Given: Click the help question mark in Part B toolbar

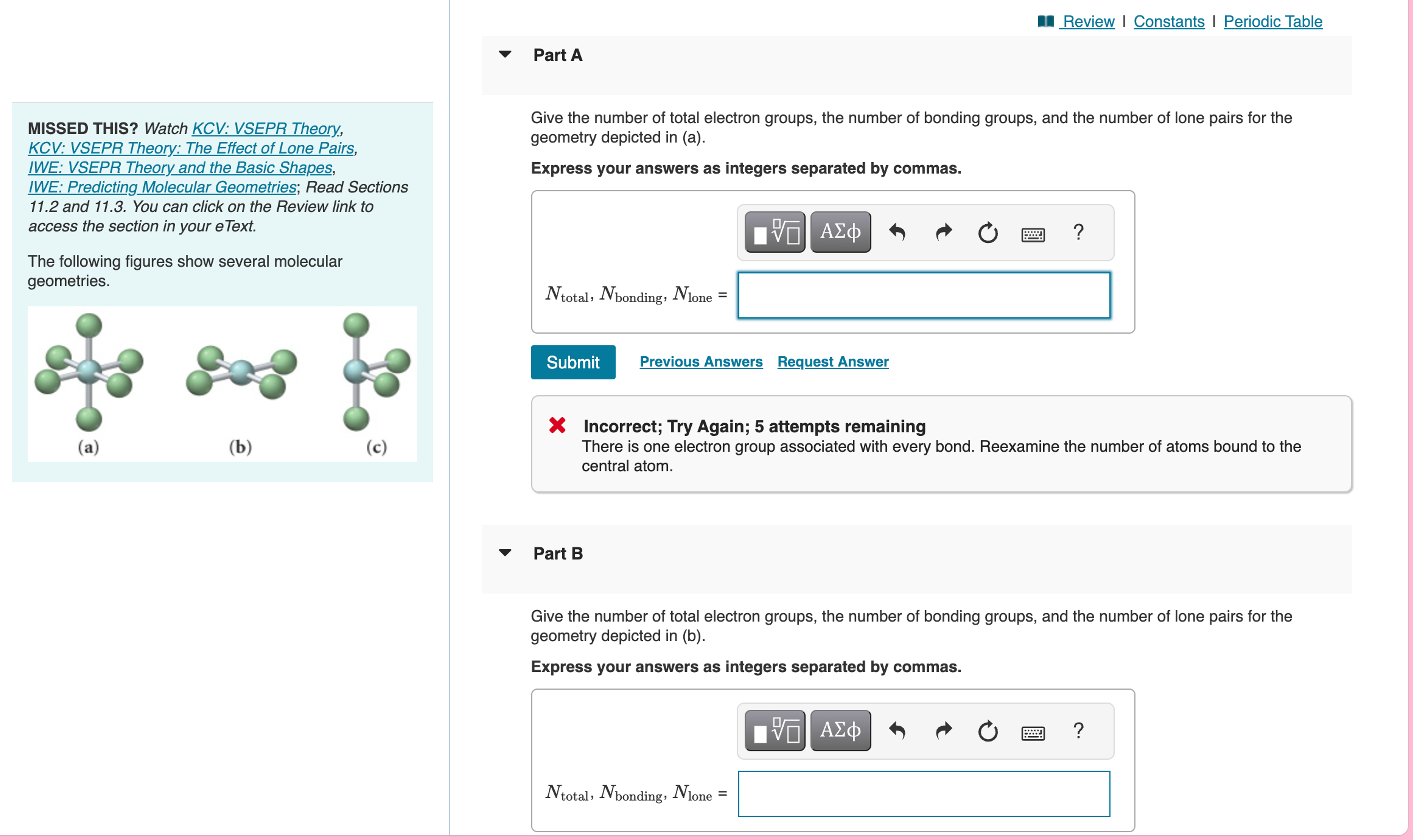Looking at the screenshot, I should (x=1078, y=731).
